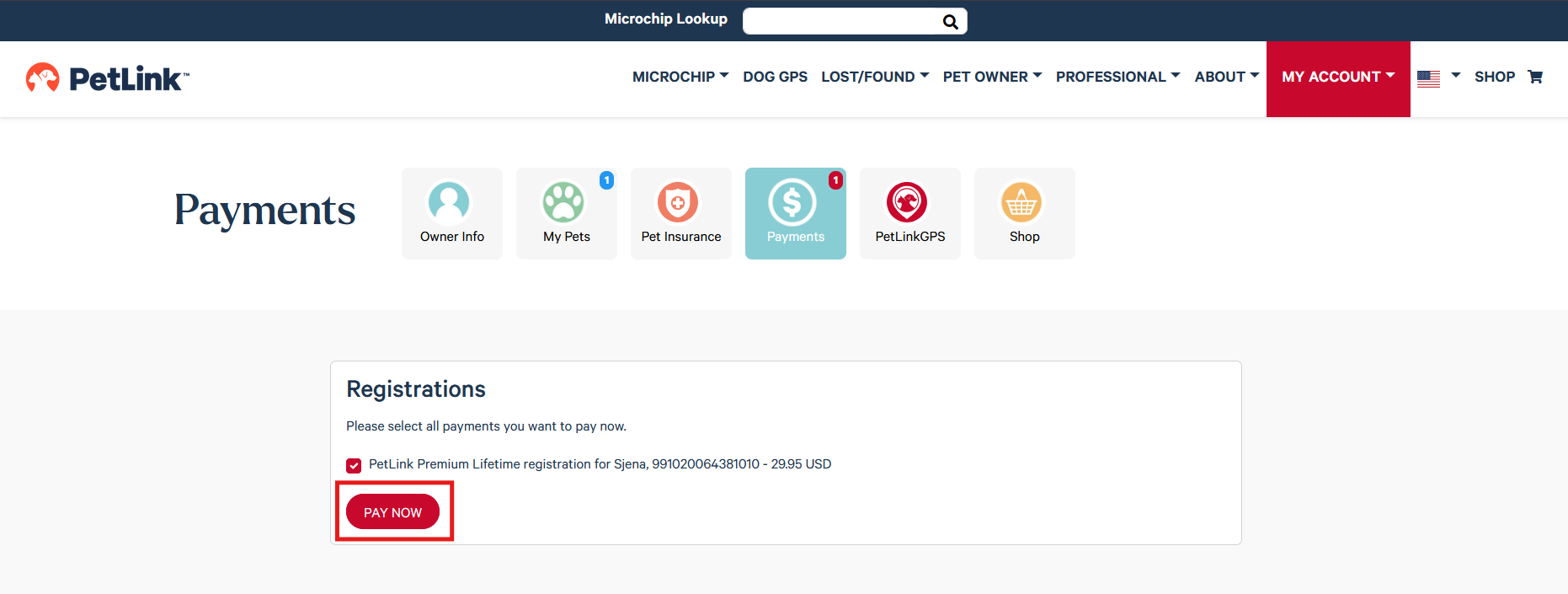Open the PetLinkGPS tile
Image resolution: width=1568 pixels, height=594 pixels.
click(x=910, y=213)
